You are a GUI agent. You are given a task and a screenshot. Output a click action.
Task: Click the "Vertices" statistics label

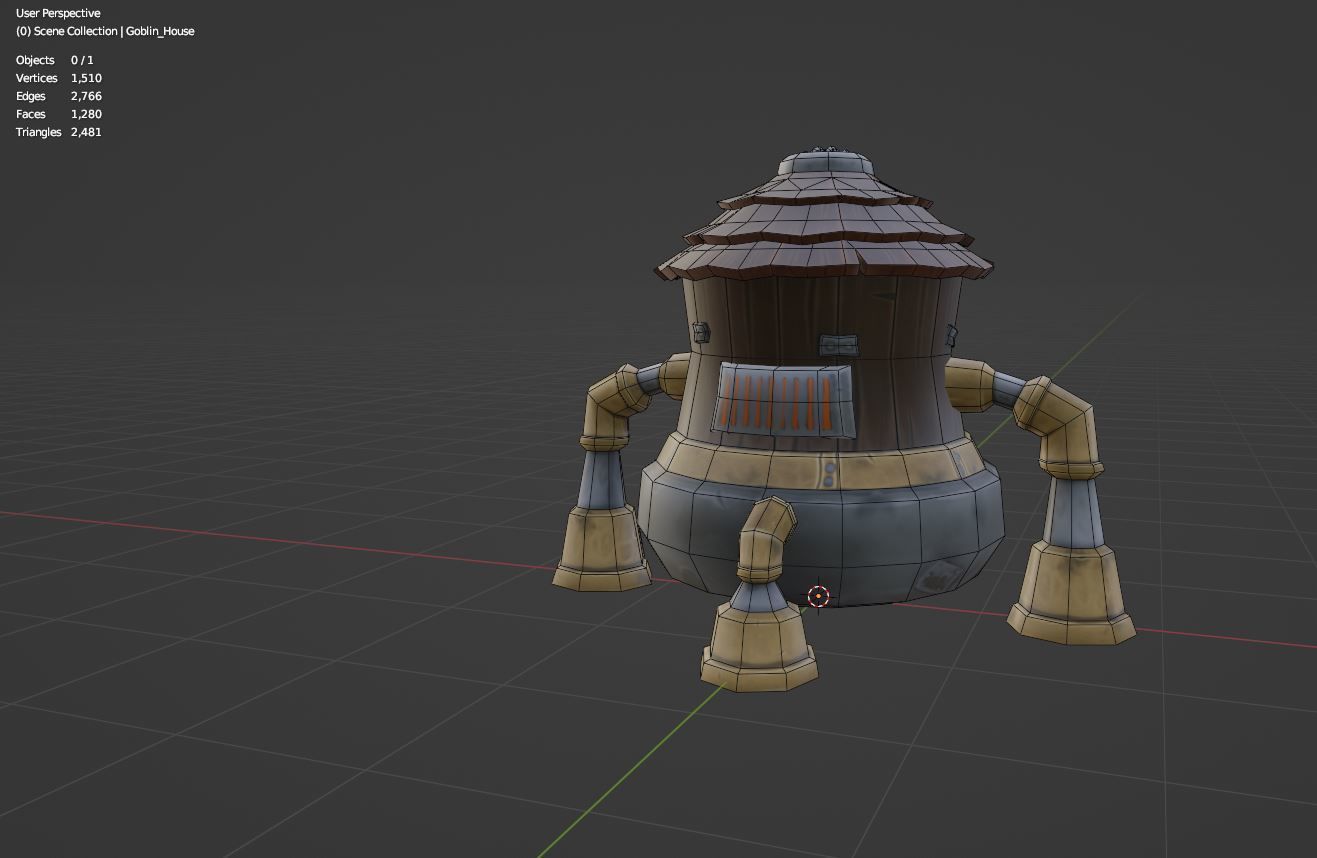point(37,78)
